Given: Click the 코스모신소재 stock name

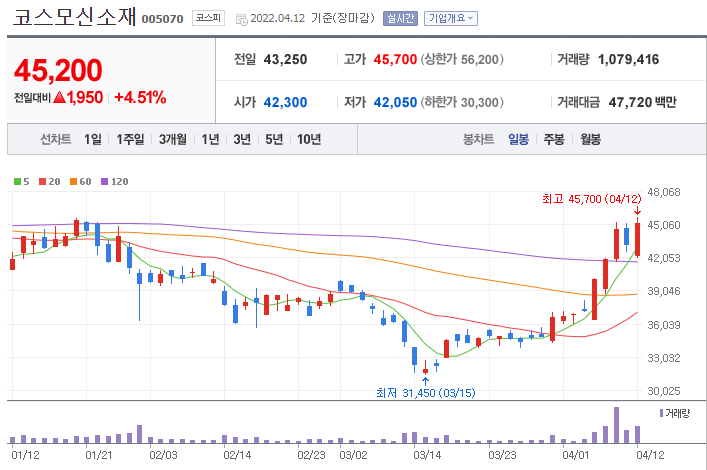Looking at the screenshot, I should 74,17.
